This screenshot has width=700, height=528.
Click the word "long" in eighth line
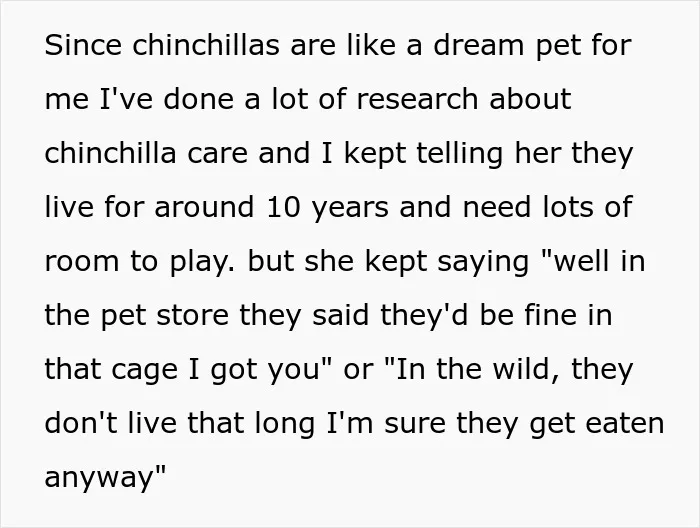[285, 424]
